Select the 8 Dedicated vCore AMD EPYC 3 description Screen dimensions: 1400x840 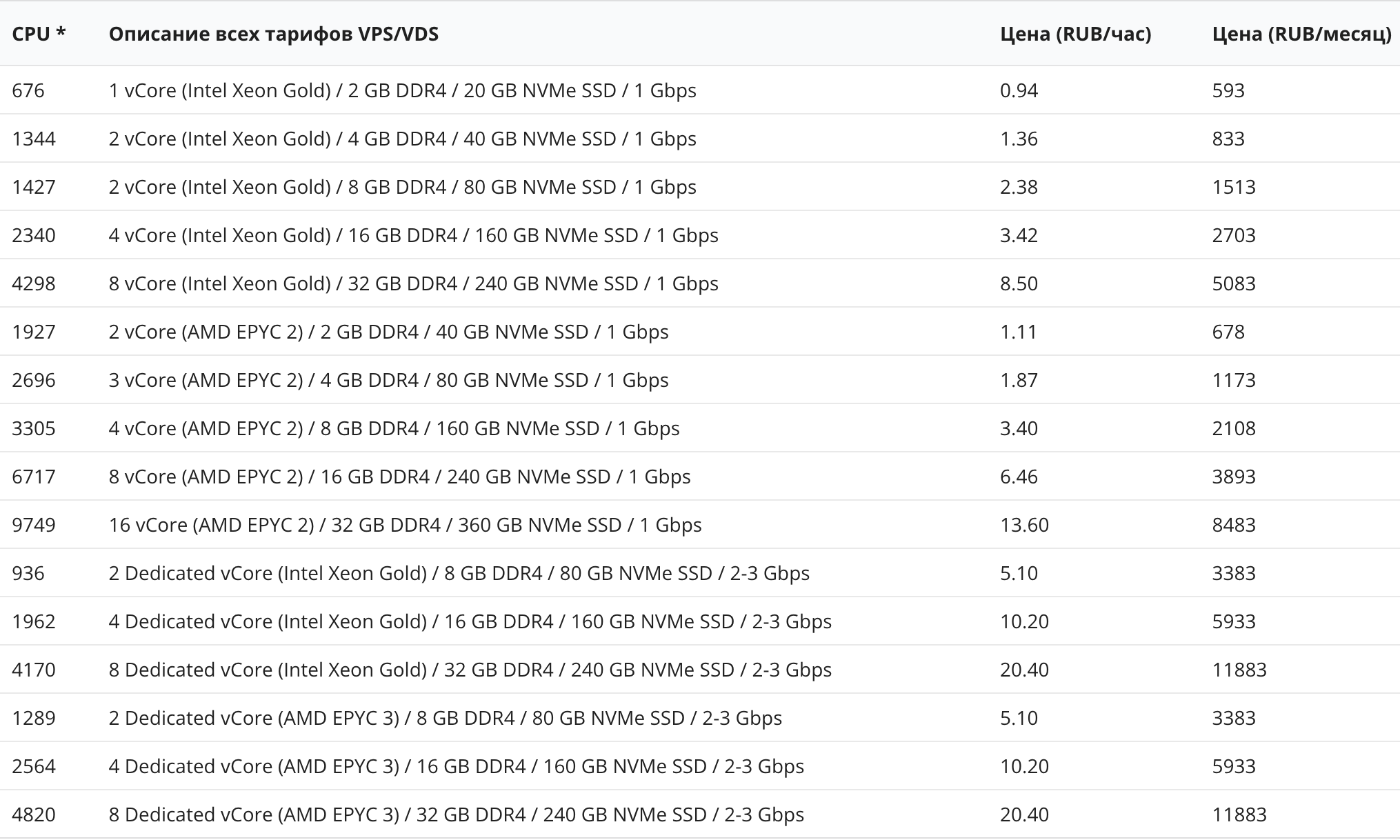[457, 814]
